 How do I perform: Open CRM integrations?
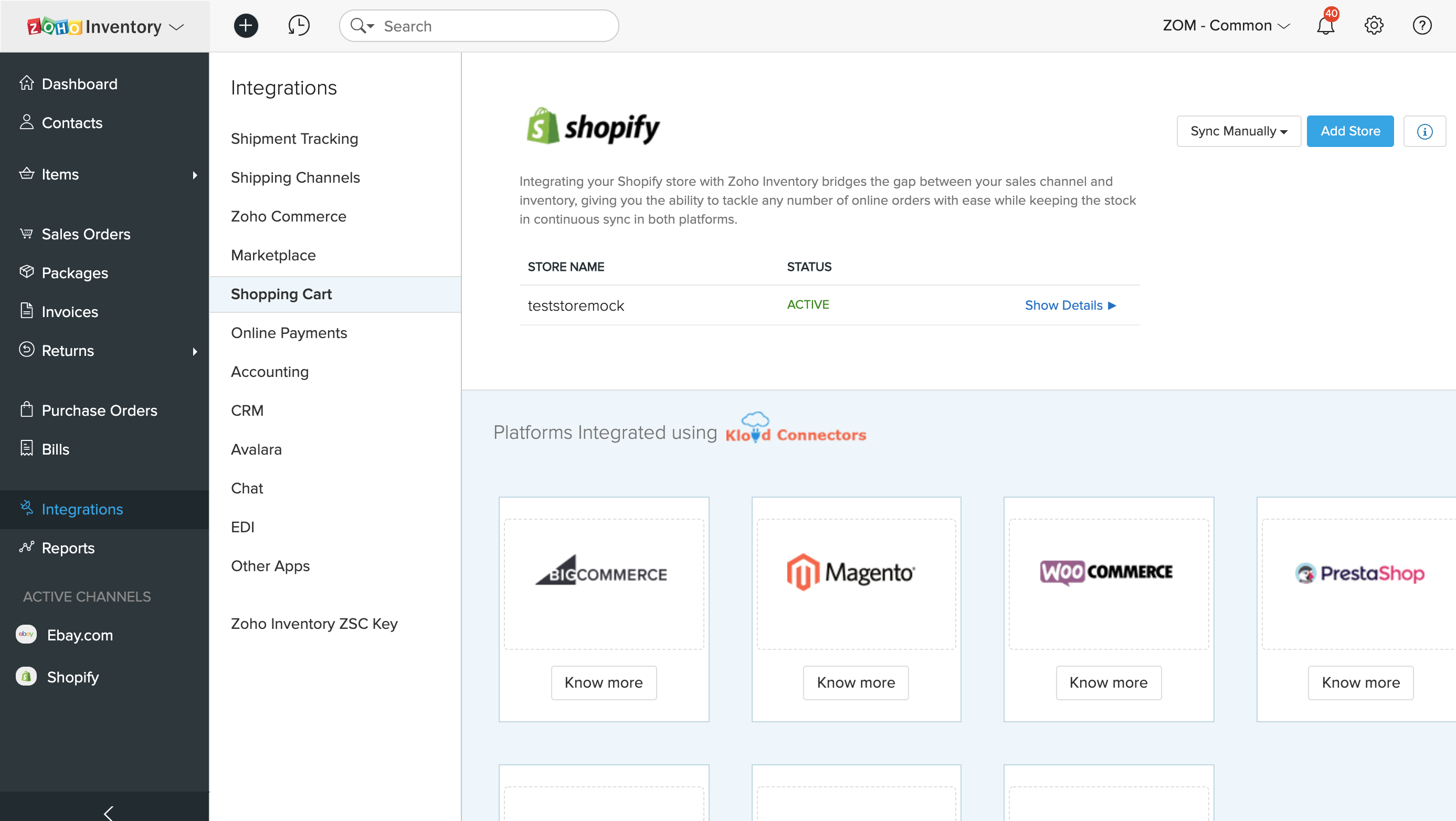[247, 410]
